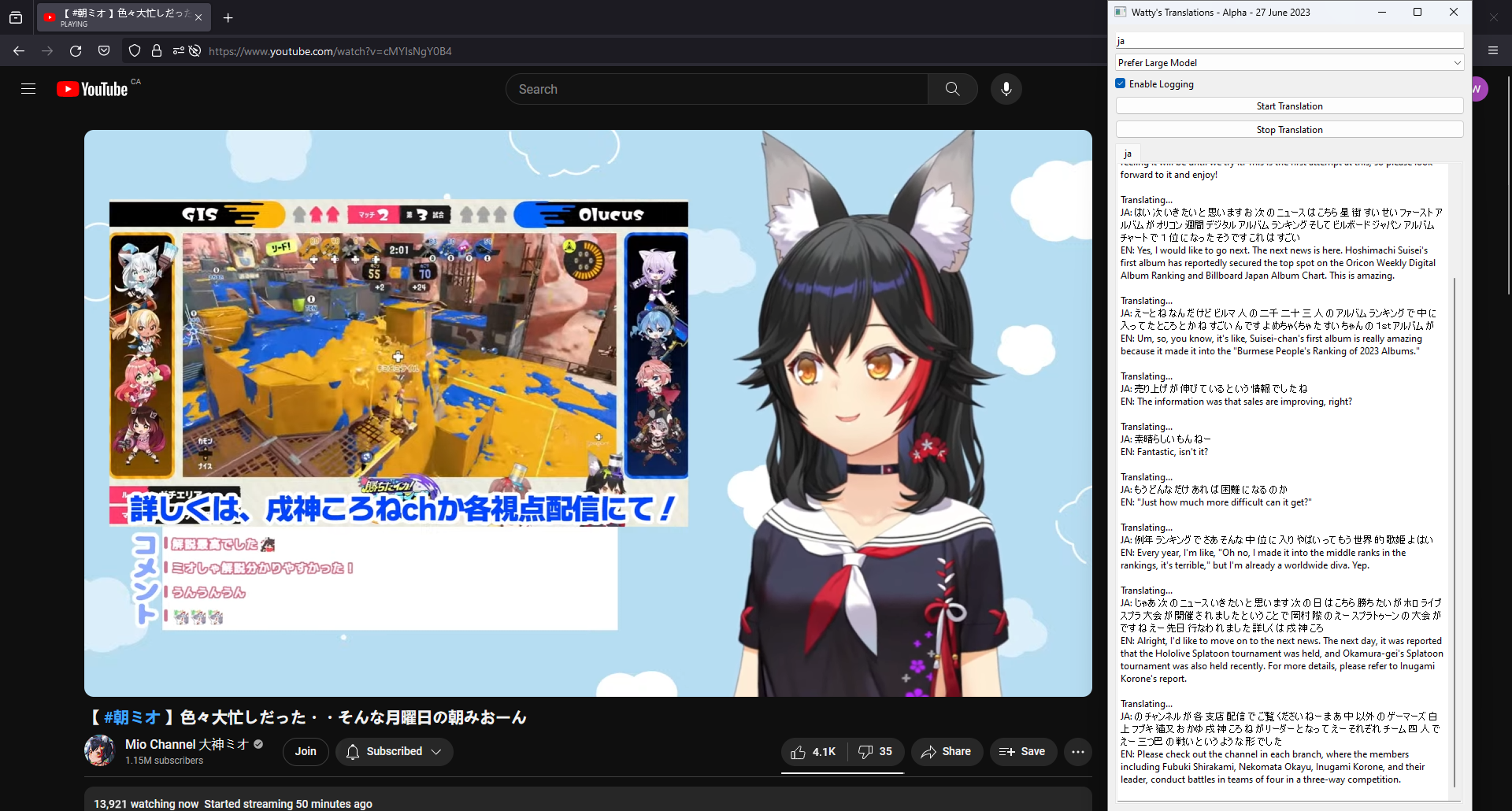1512x811 pixels.
Task: Save the video to a playlist
Action: coord(1023,752)
